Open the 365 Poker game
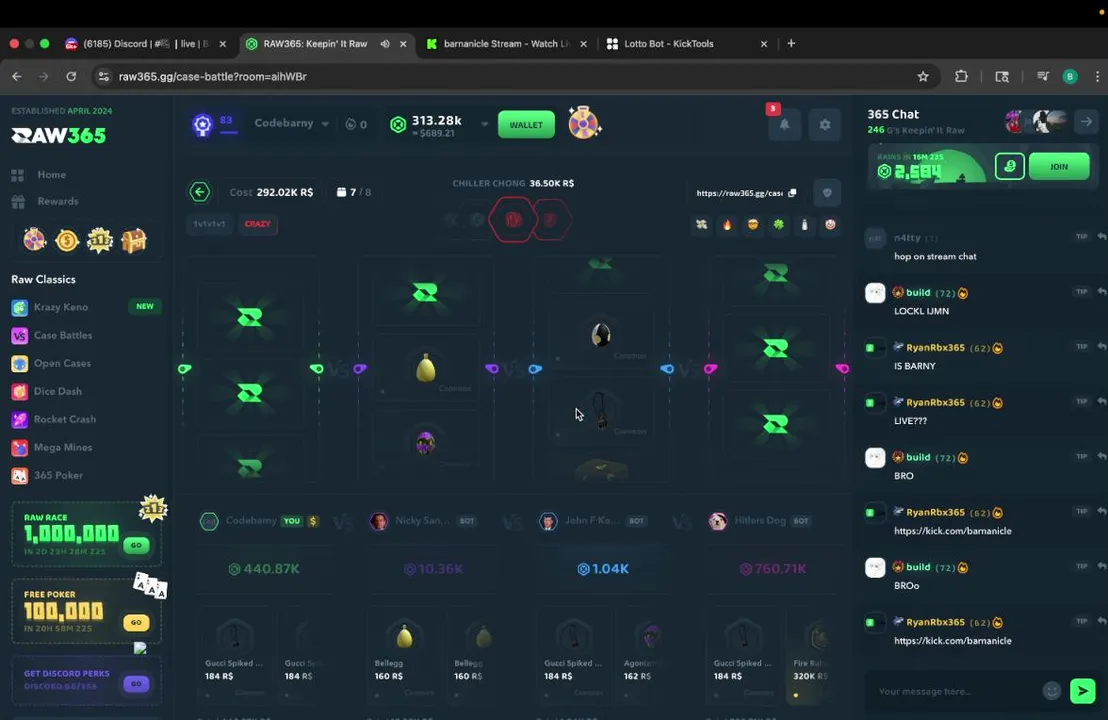This screenshot has width=1108, height=720. 58,476
